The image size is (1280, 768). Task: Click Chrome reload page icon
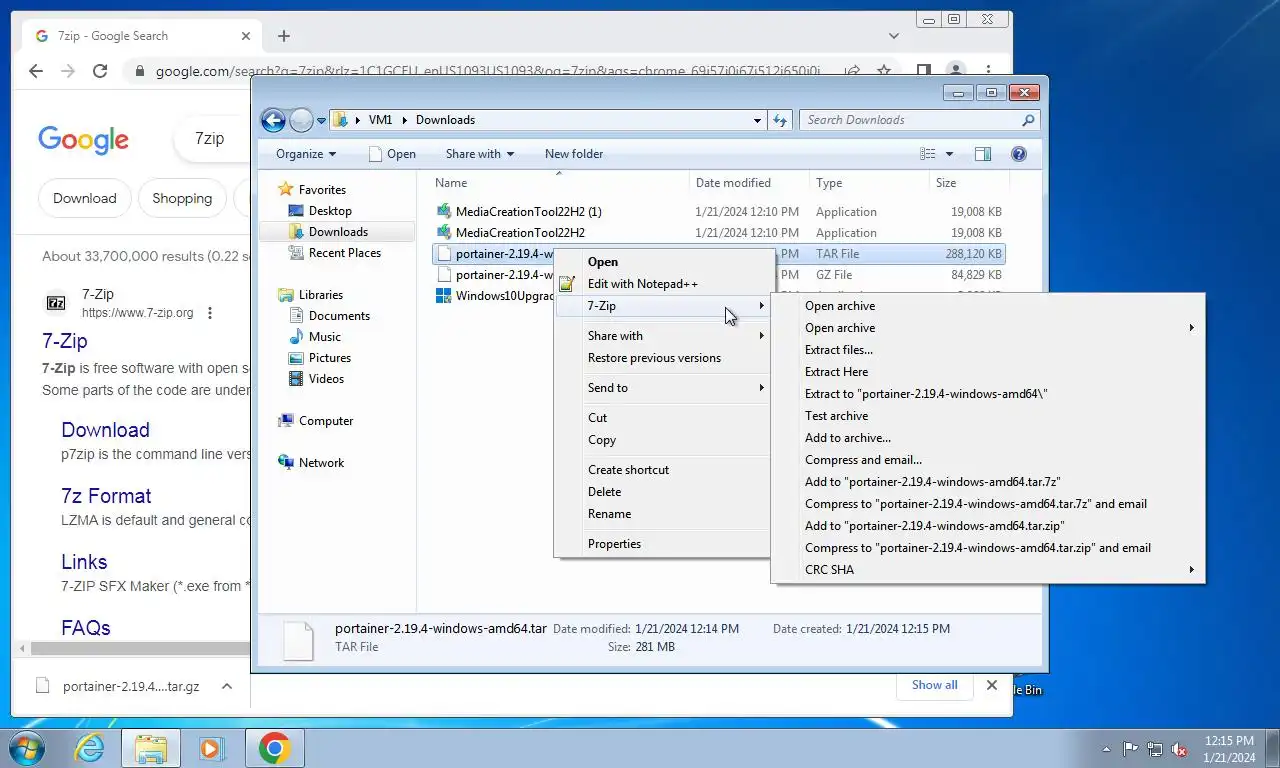(x=100, y=71)
